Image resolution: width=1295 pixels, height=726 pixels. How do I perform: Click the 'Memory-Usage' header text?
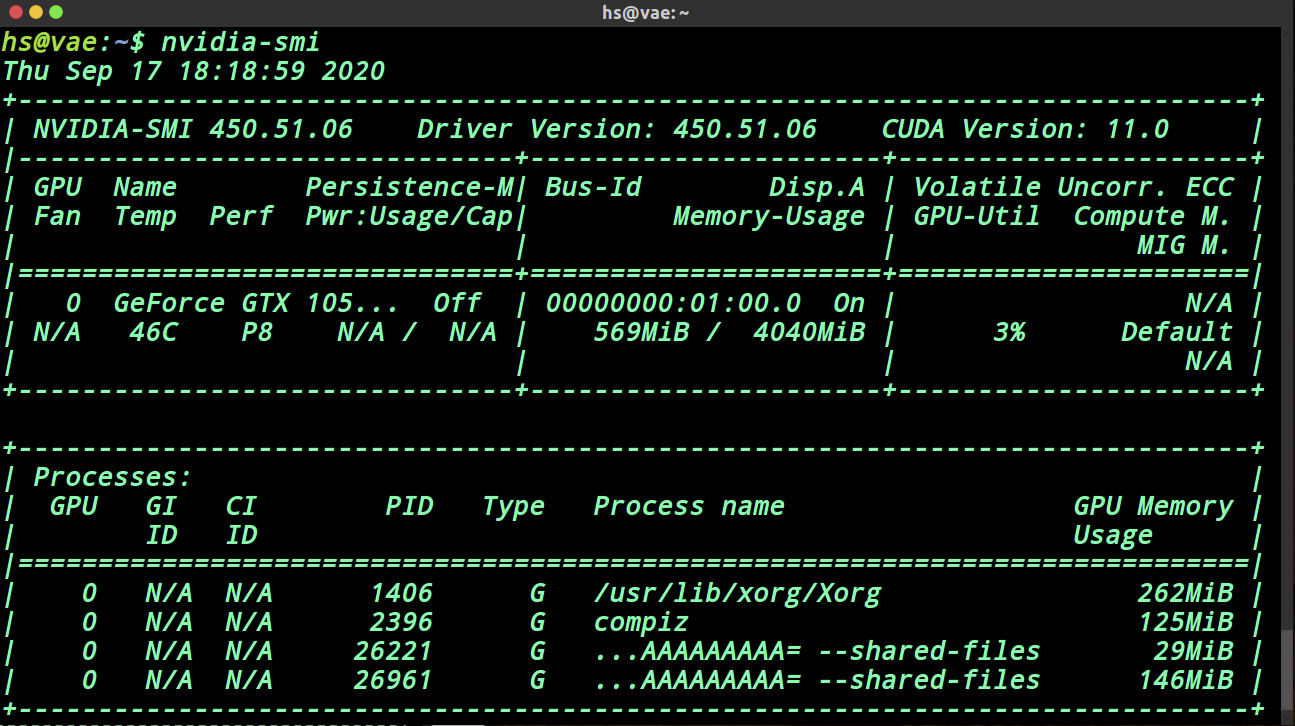(x=769, y=216)
